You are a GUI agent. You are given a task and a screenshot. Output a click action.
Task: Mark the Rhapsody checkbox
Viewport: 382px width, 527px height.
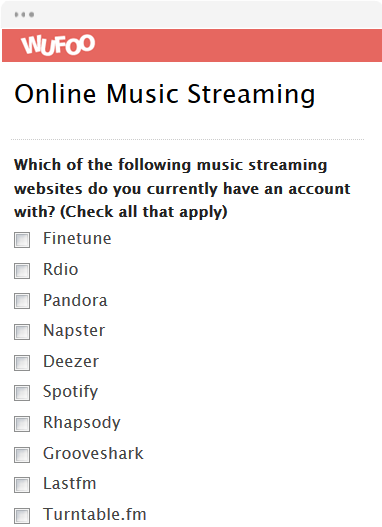click(22, 424)
